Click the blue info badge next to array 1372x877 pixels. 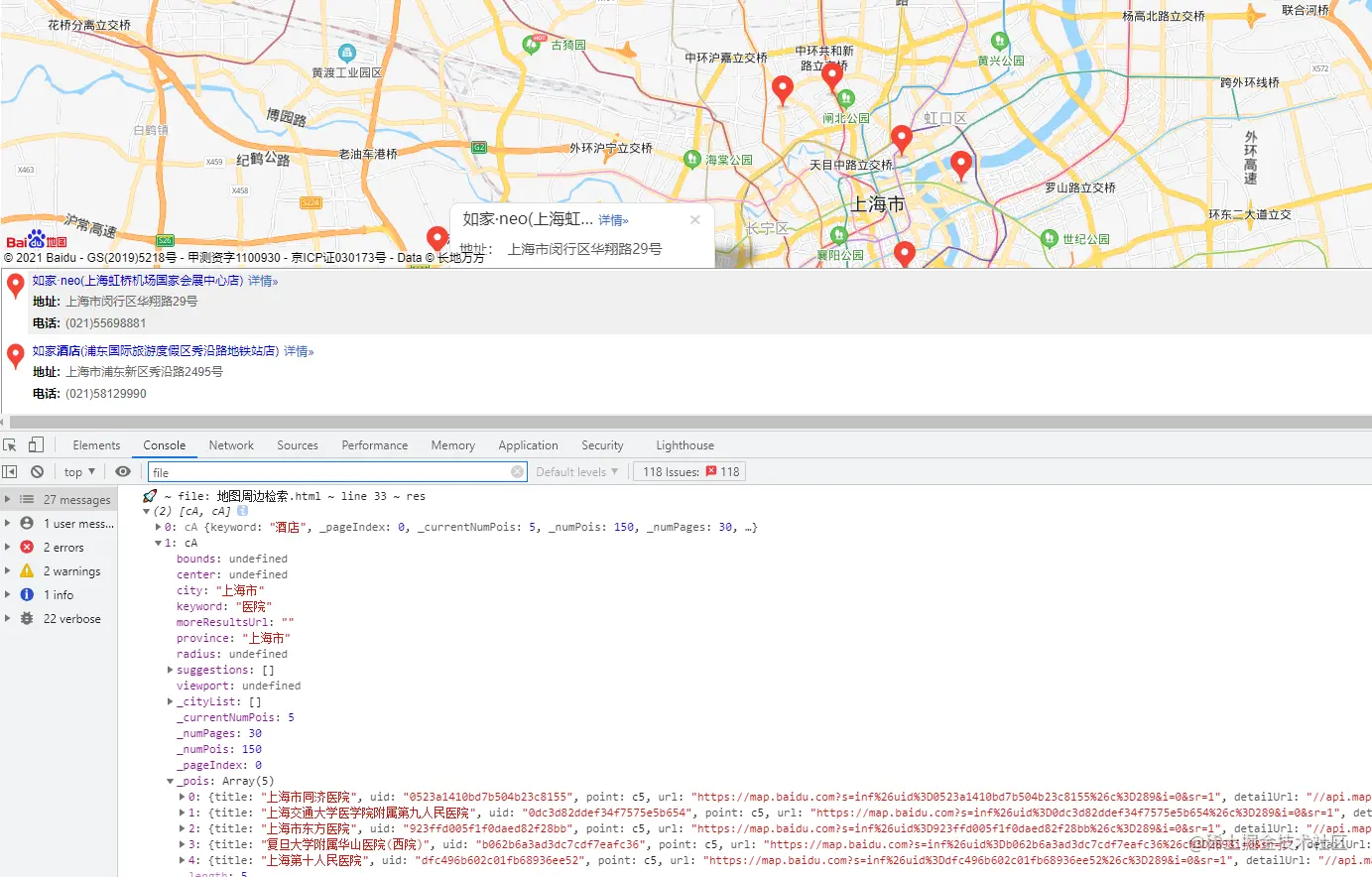242,511
